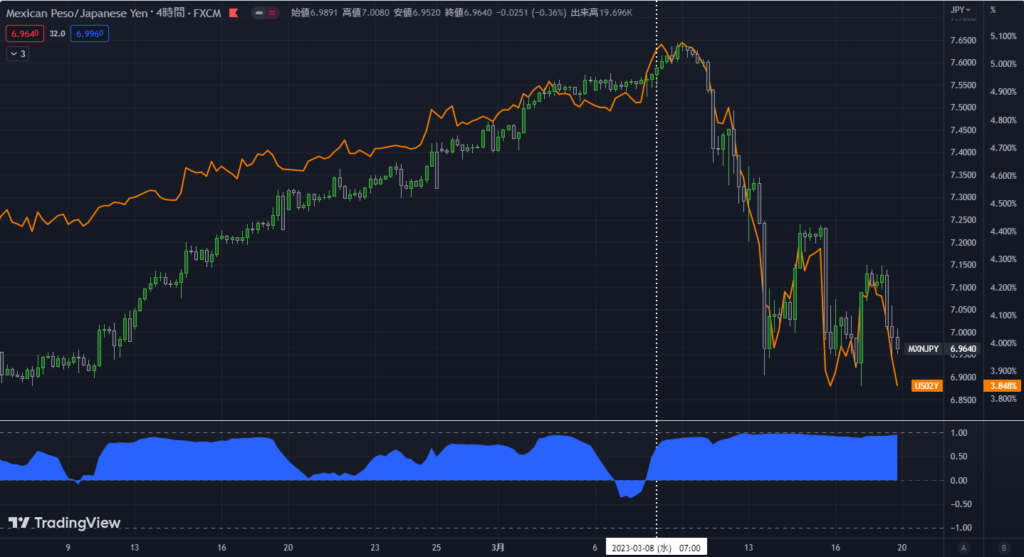Click the 3月 marker on the time axis

pyautogui.click(x=497, y=547)
